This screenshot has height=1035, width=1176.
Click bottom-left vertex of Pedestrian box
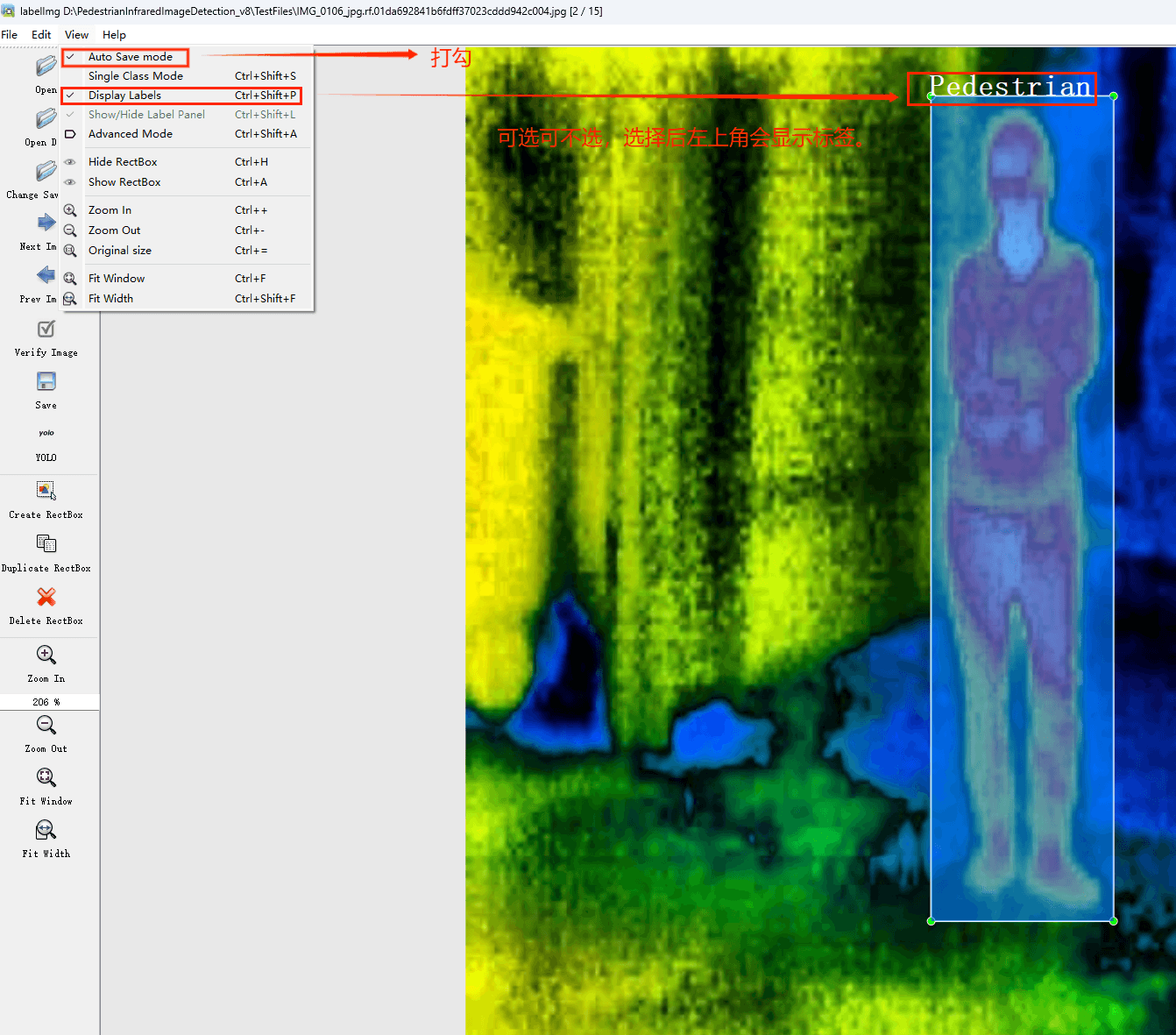pos(931,921)
